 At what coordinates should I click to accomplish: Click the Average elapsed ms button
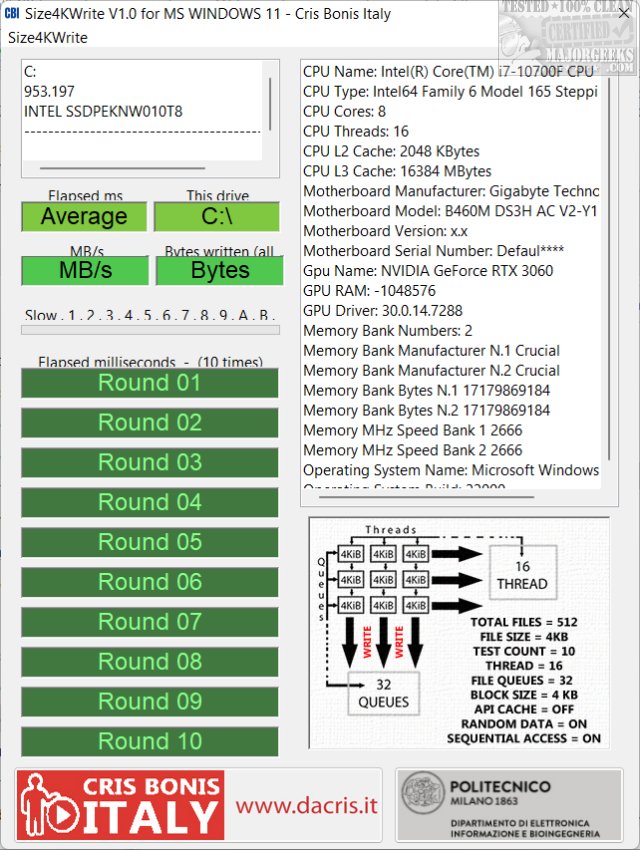pyautogui.click(x=84, y=217)
